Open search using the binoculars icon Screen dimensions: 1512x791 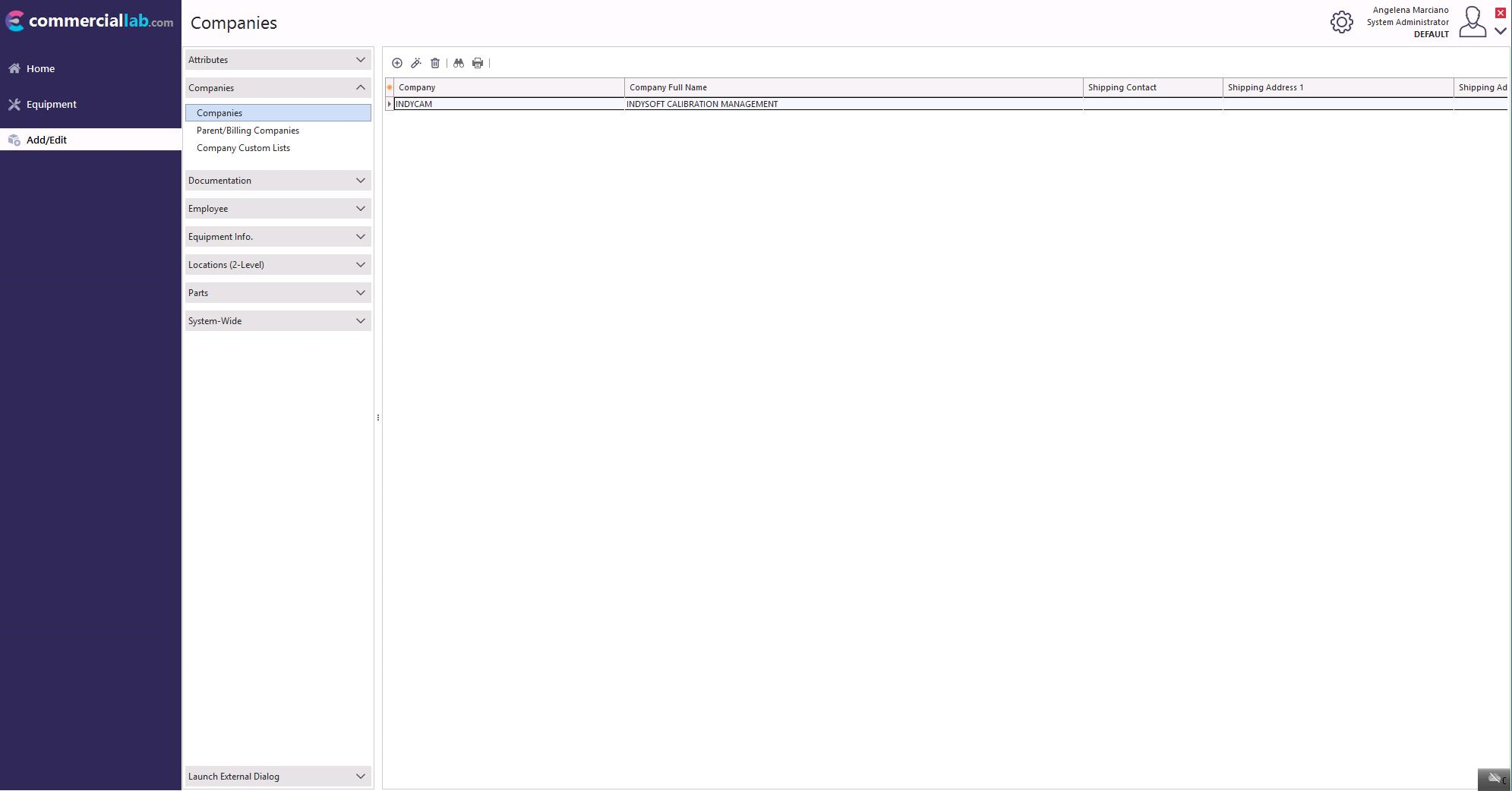tap(459, 63)
